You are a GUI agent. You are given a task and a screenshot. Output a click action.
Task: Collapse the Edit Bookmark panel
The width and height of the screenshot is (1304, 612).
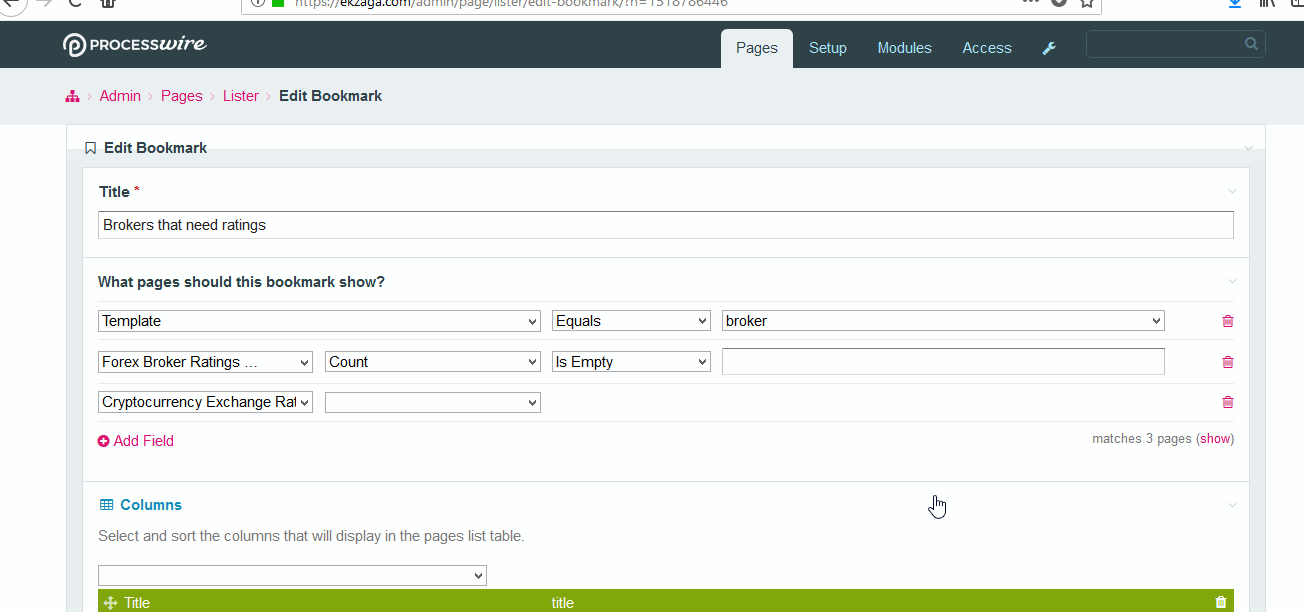[1248, 148]
